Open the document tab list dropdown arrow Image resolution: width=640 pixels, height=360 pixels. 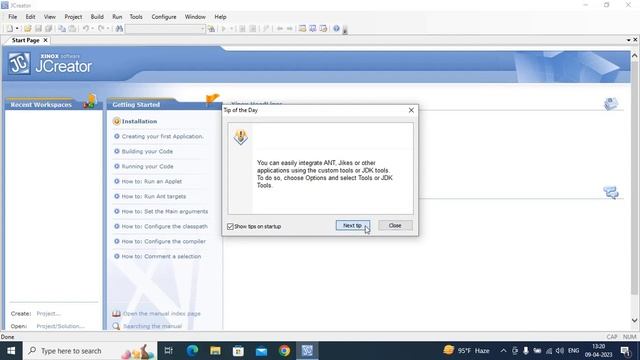(629, 40)
